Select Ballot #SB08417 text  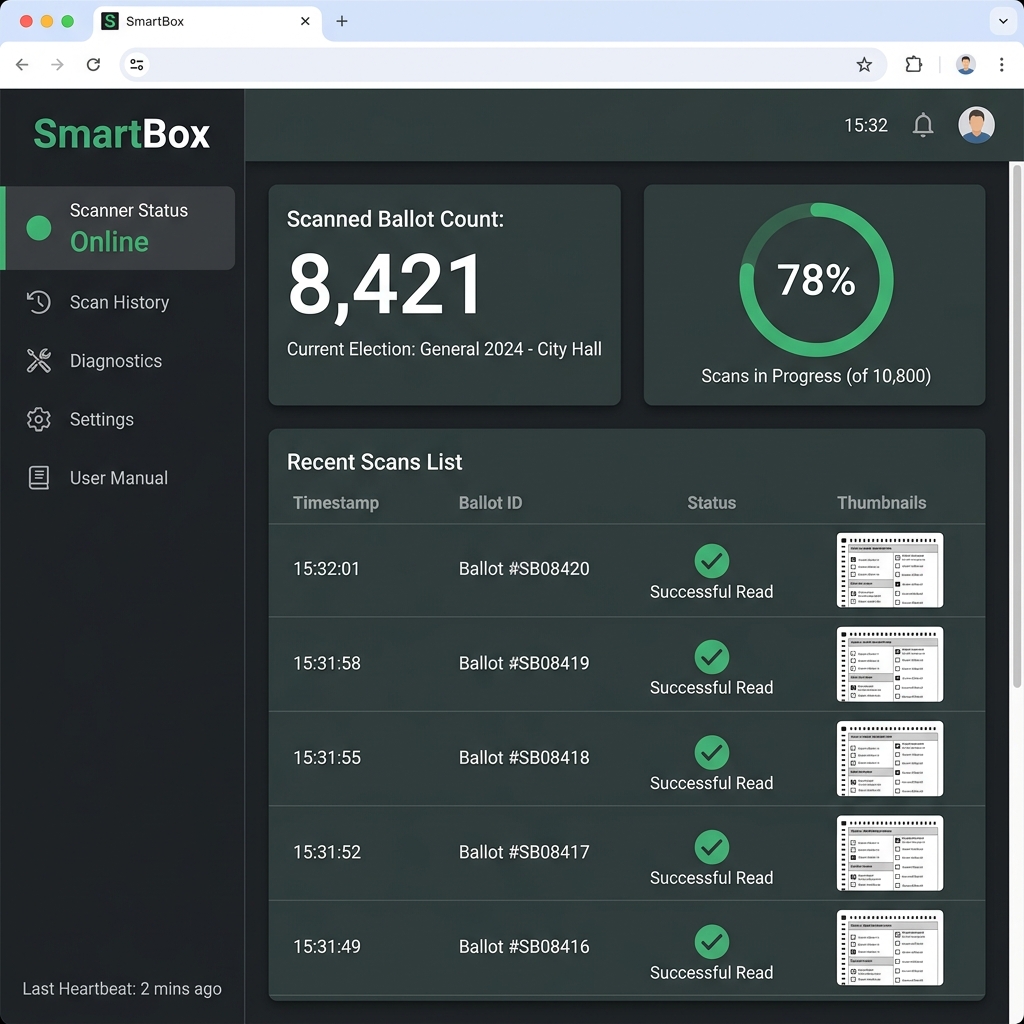click(524, 852)
